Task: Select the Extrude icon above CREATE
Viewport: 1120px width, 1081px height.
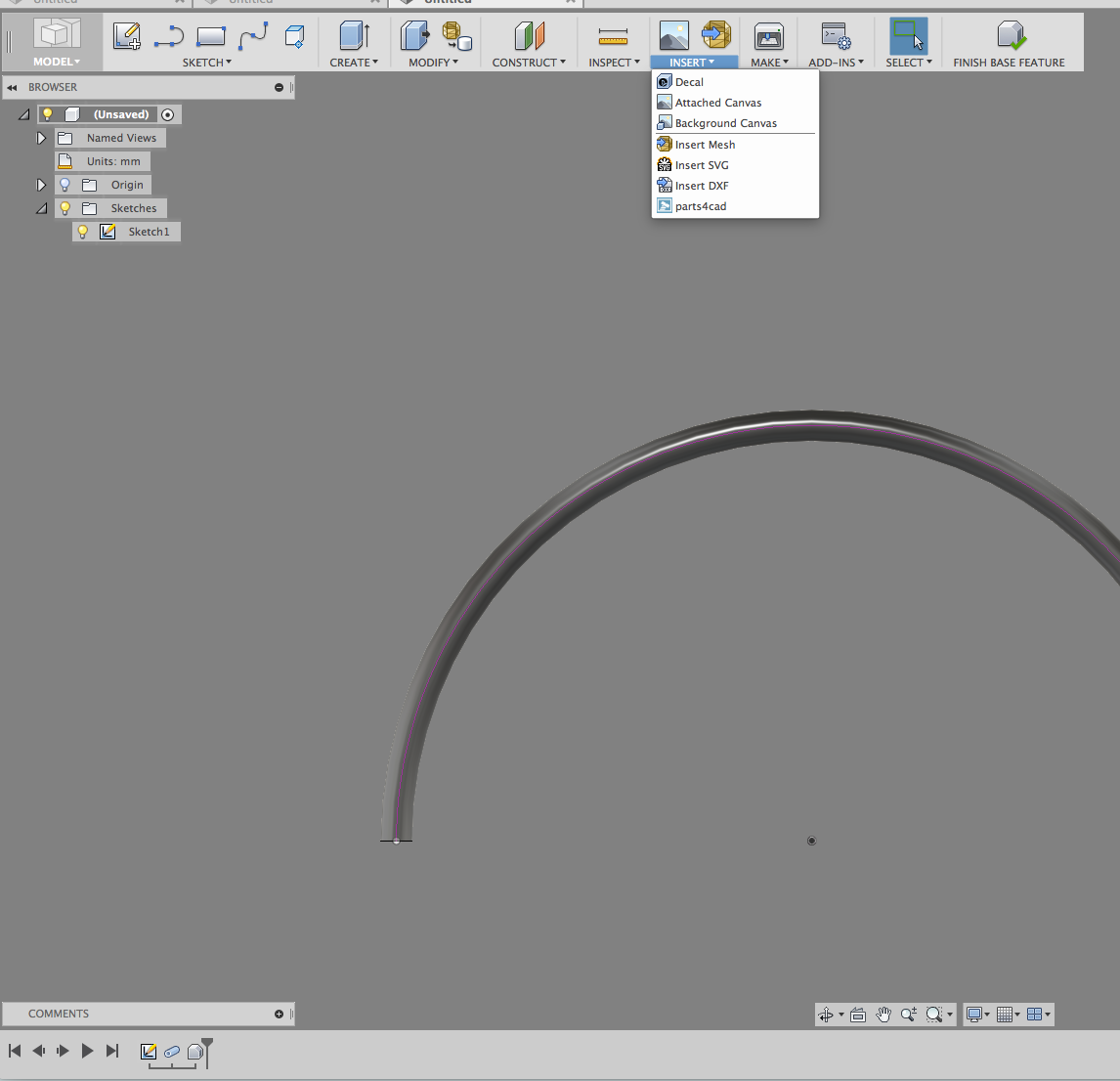Action: coord(354,36)
